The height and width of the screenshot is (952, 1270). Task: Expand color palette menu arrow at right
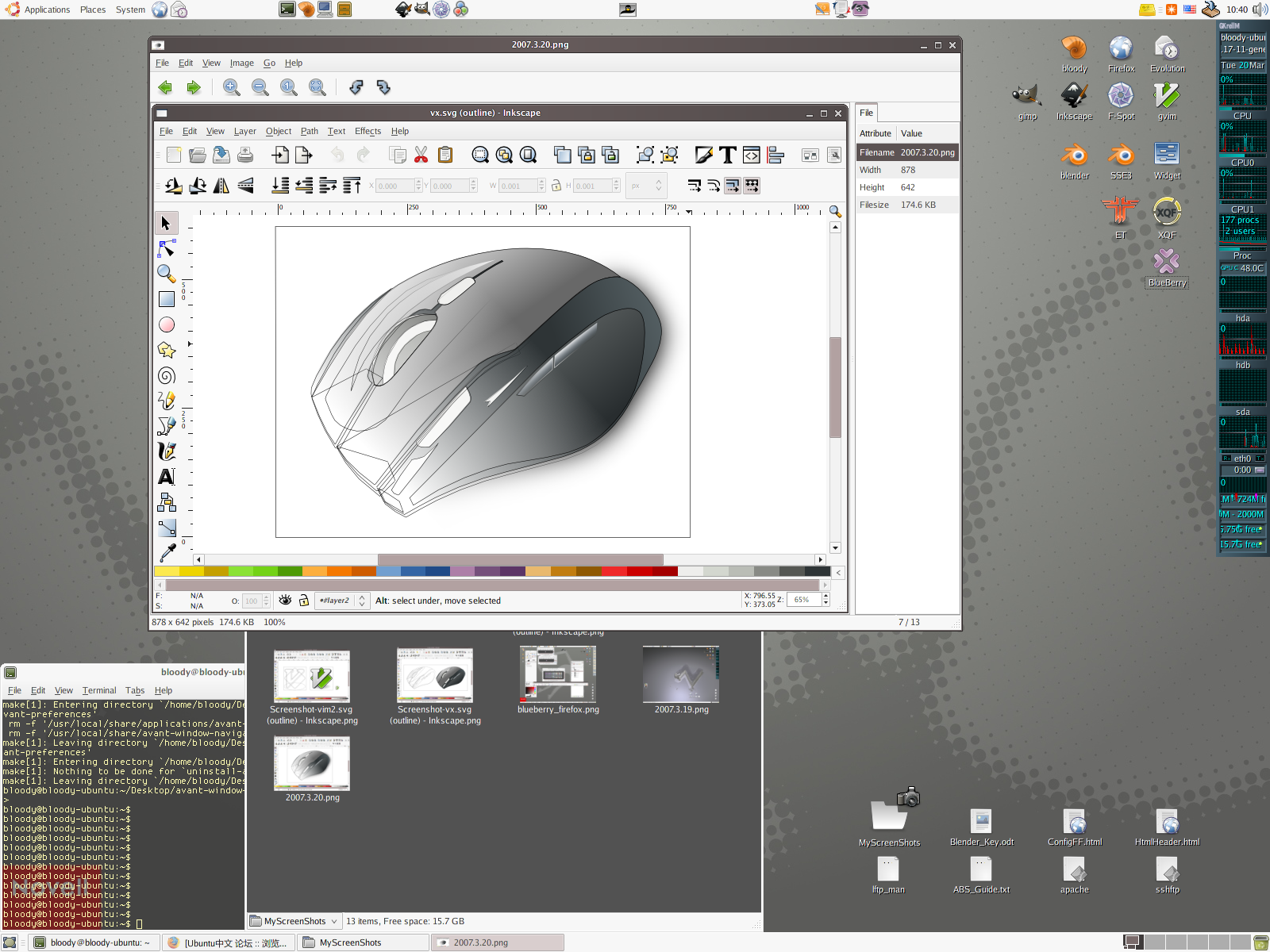(x=838, y=572)
